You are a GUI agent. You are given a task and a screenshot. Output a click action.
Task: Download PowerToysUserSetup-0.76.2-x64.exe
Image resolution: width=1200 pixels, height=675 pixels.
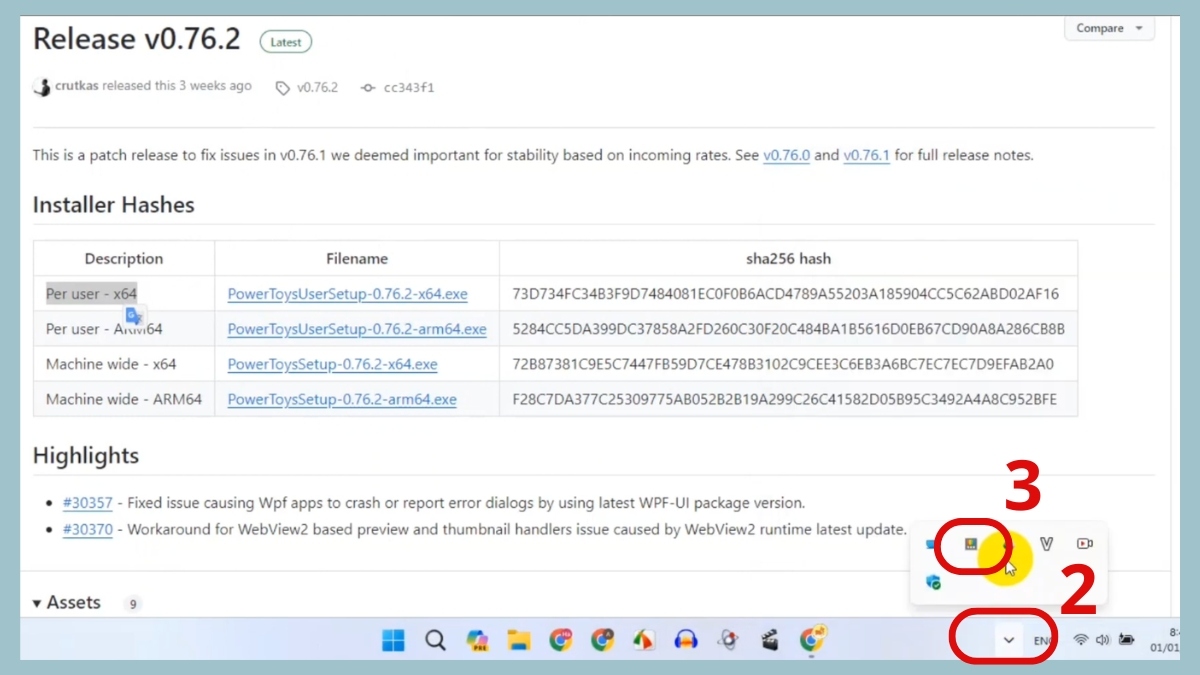[347, 294]
